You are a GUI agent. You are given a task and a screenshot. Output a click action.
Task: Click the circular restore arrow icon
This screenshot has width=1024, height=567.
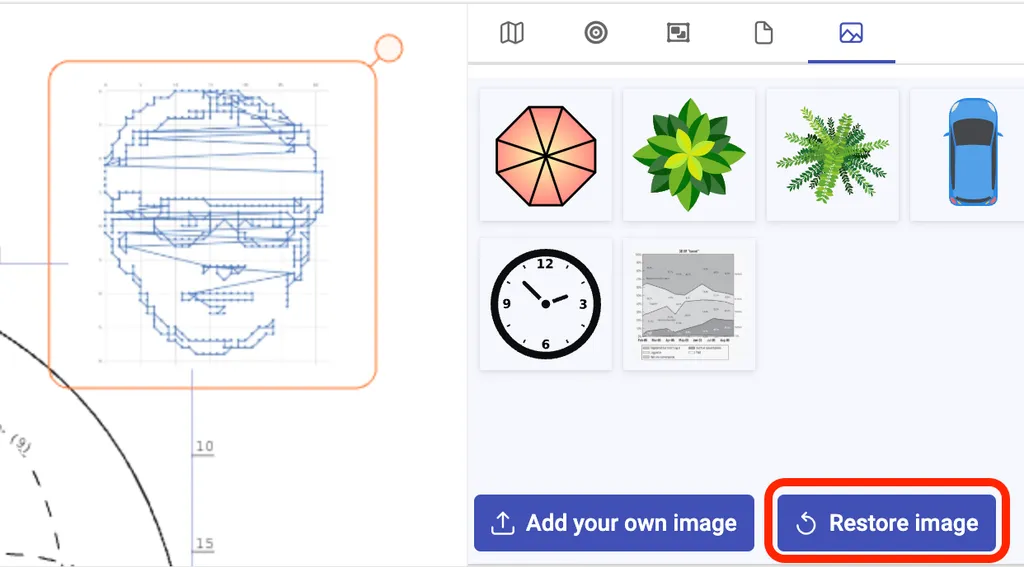click(806, 524)
